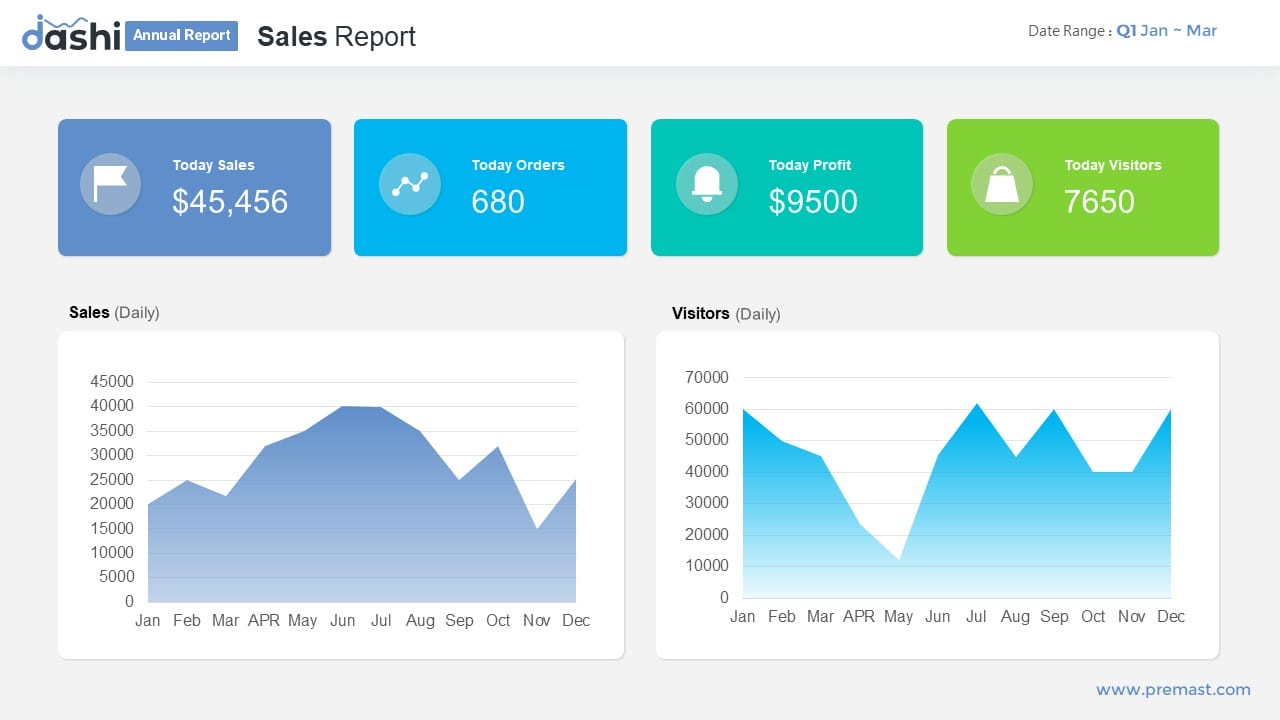Viewport: 1280px width, 720px height.
Task: Click the Today Visitors label
Action: 1113,165
